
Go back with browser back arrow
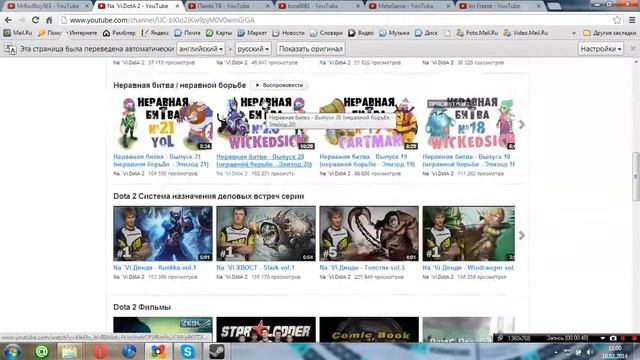8,20
